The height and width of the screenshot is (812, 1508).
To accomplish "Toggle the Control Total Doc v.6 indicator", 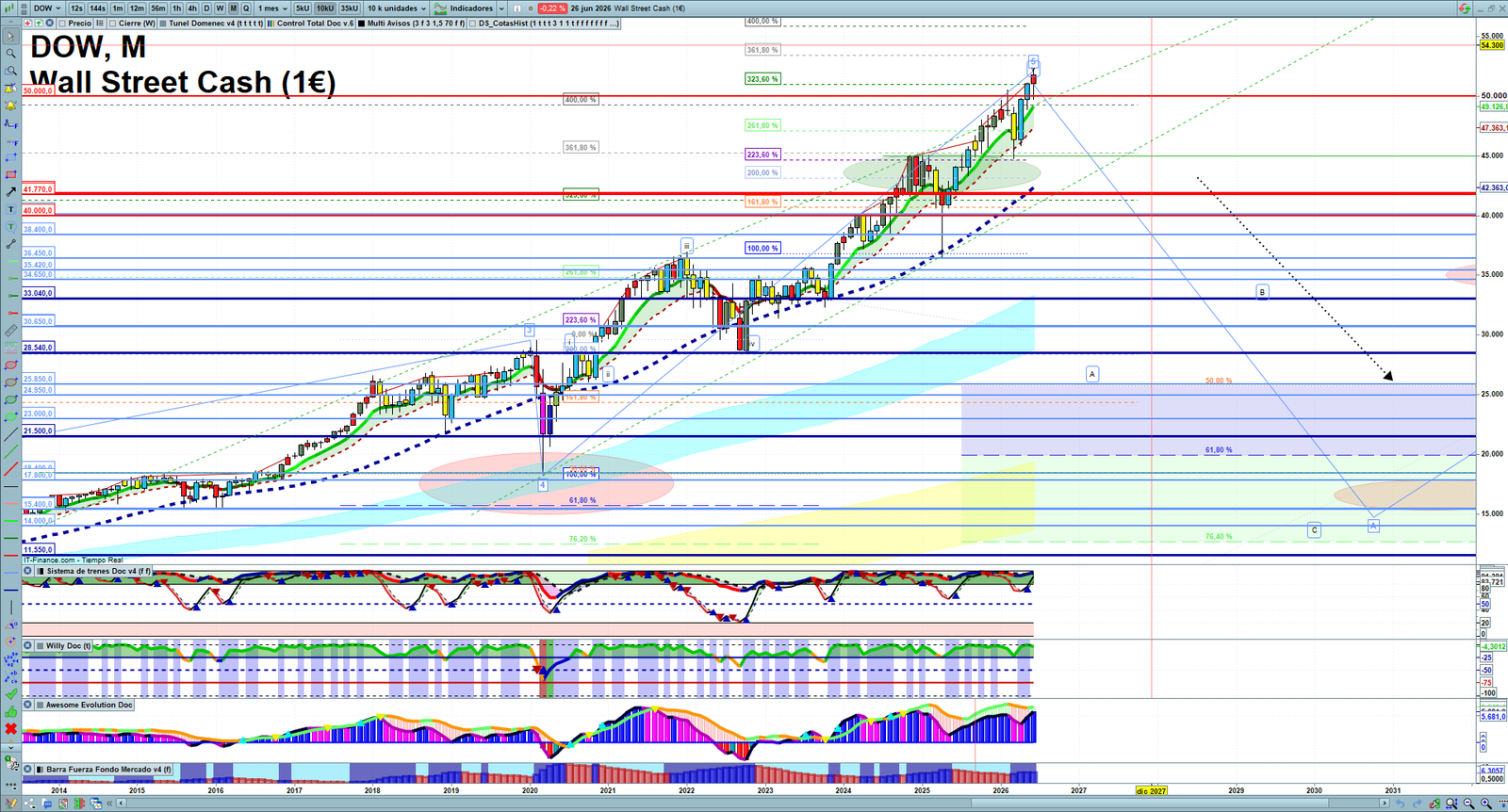I will click(x=270, y=23).
